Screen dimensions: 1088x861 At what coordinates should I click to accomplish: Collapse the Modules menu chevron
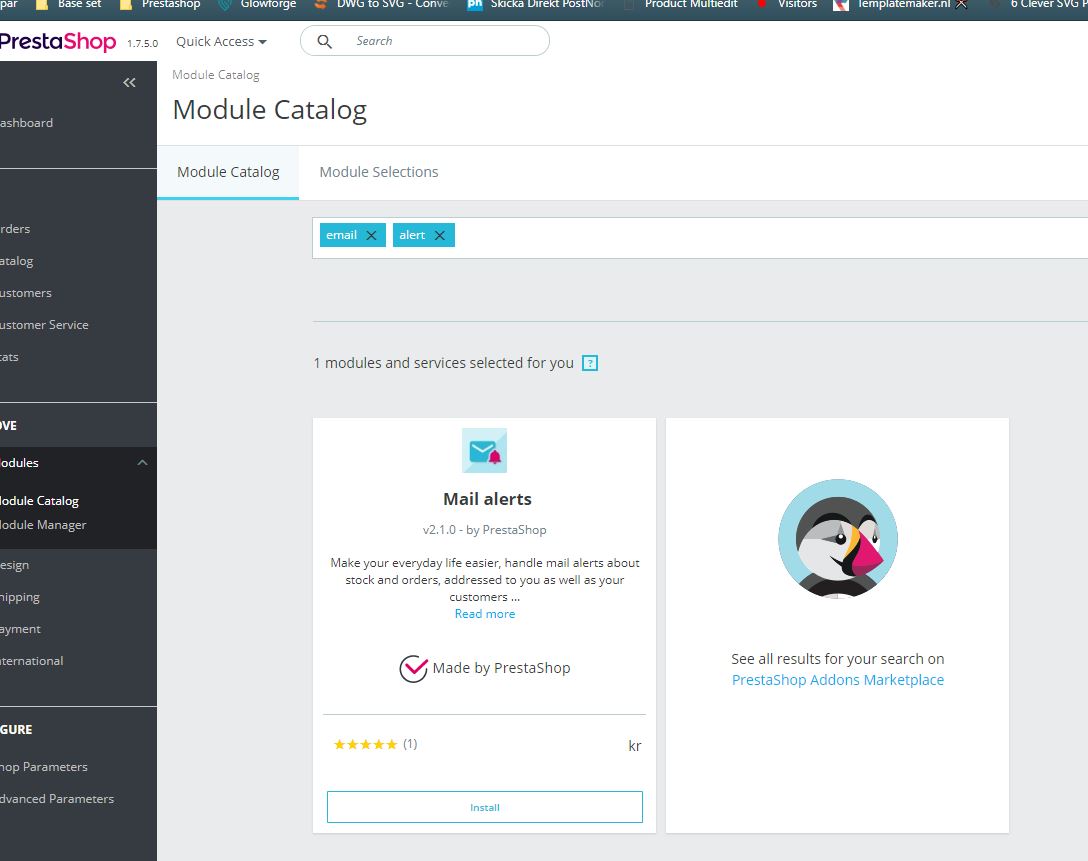click(x=142, y=463)
